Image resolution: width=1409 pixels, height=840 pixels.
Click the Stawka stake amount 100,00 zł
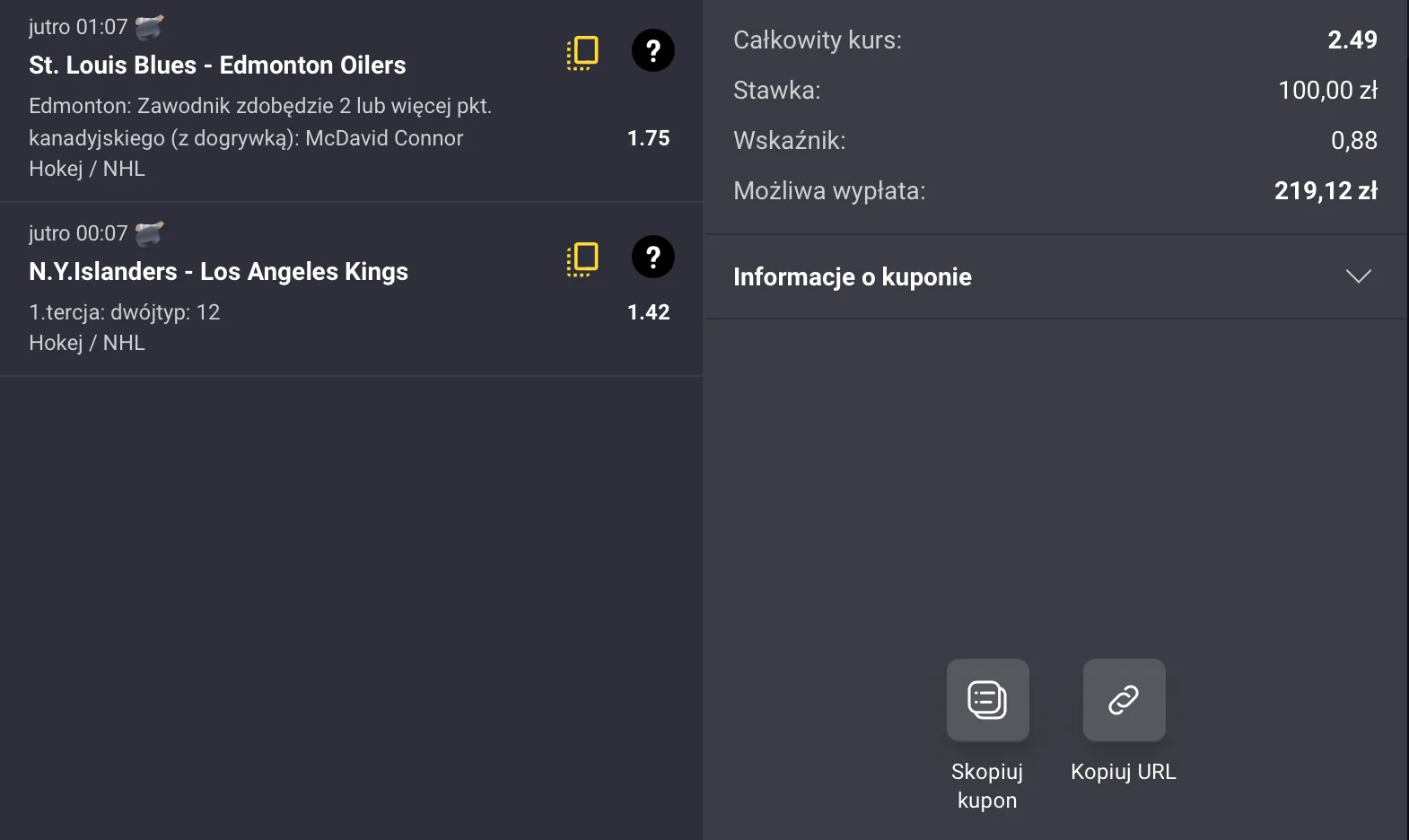pyautogui.click(x=1327, y=90)
